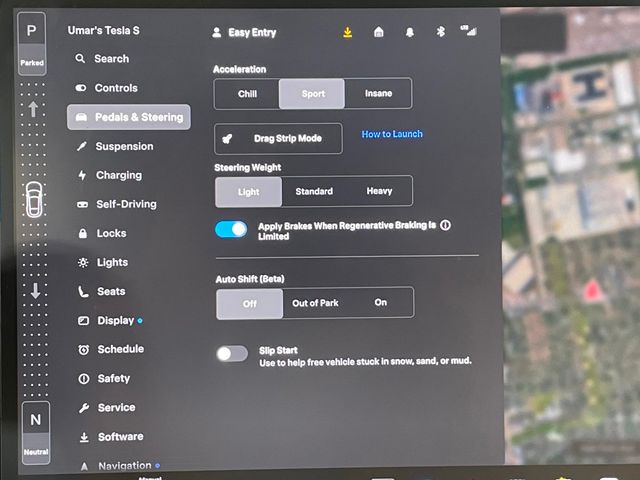640x480 pixels.
Task: Show info for regenerative braking option
Action: point(446,225)
